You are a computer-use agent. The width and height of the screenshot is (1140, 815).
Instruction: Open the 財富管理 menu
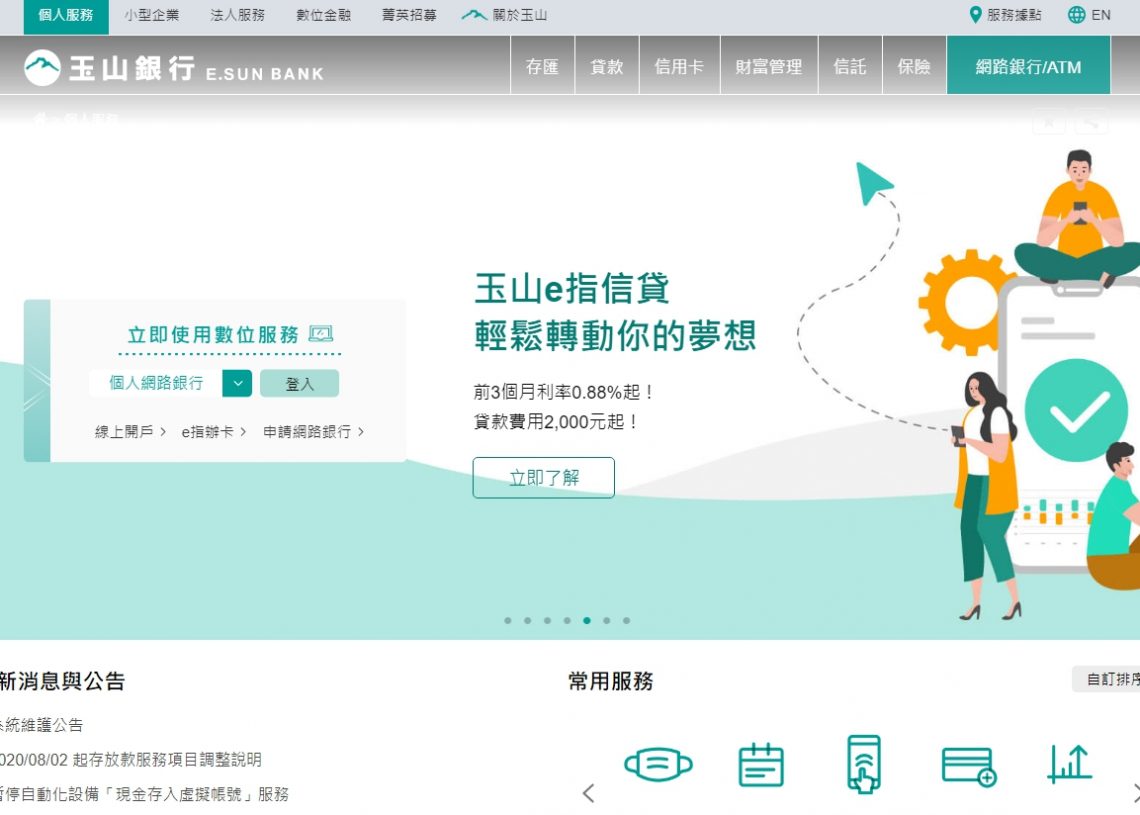click(x=768, y=66)
